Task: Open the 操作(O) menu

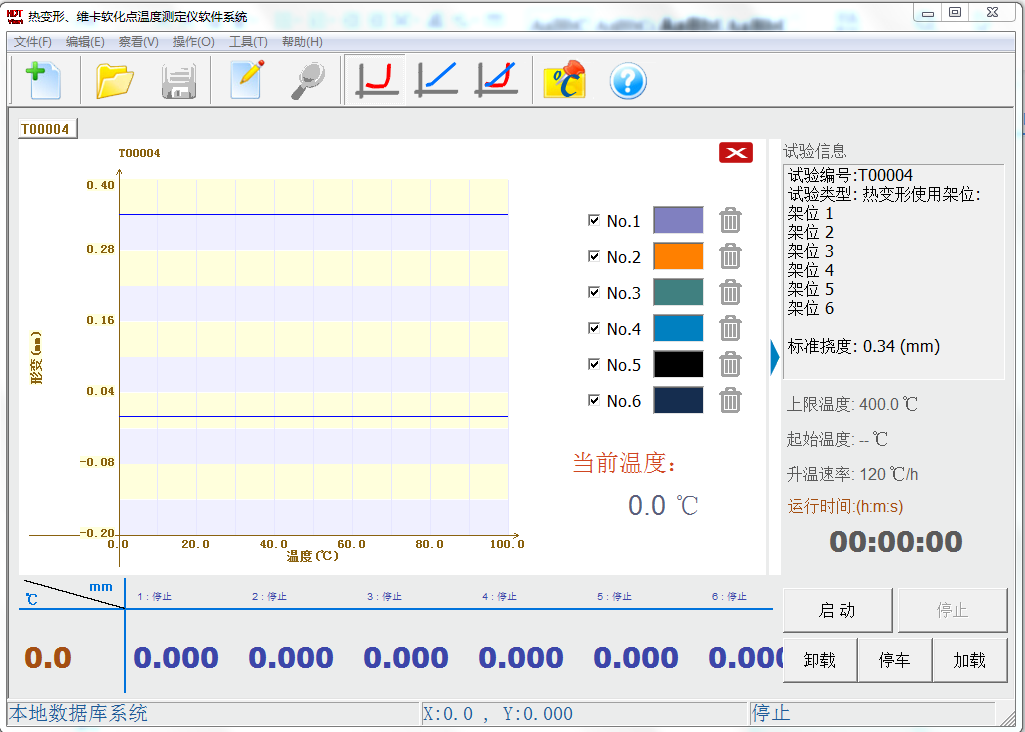Action: [x=193, y=42]
